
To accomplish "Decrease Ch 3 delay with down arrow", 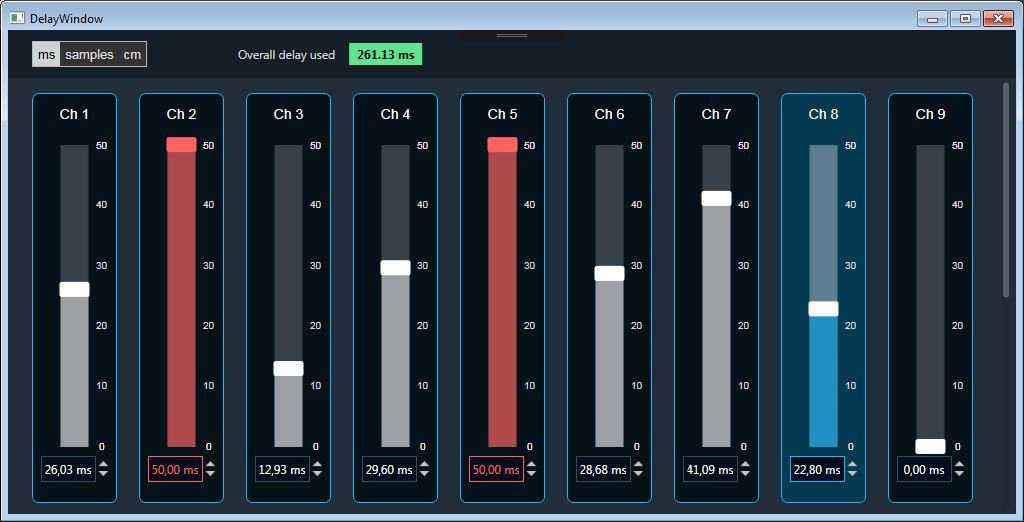I will [317, 474].
